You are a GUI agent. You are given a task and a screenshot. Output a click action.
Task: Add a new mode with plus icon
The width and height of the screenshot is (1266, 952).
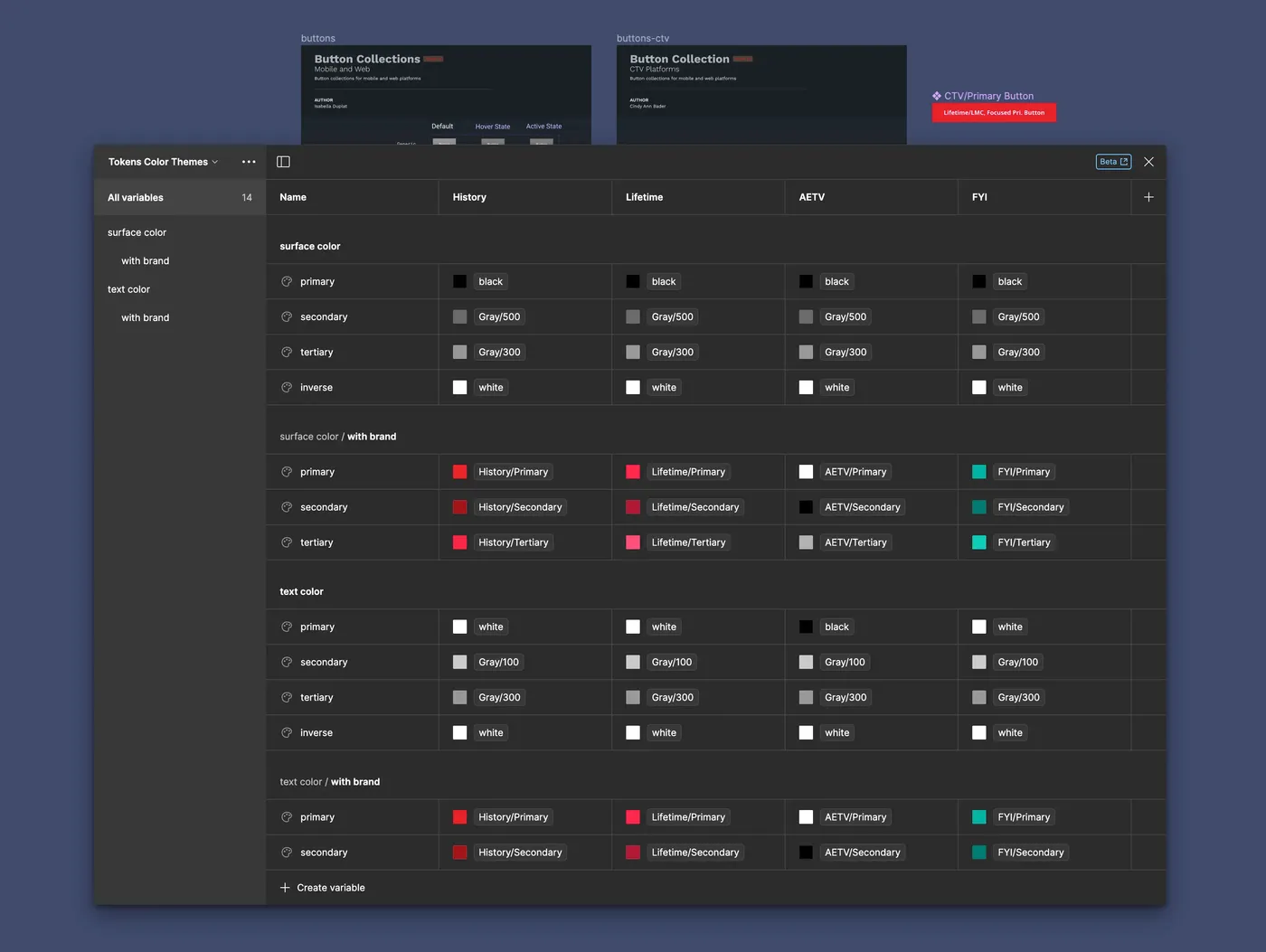tap(1148, 197)
